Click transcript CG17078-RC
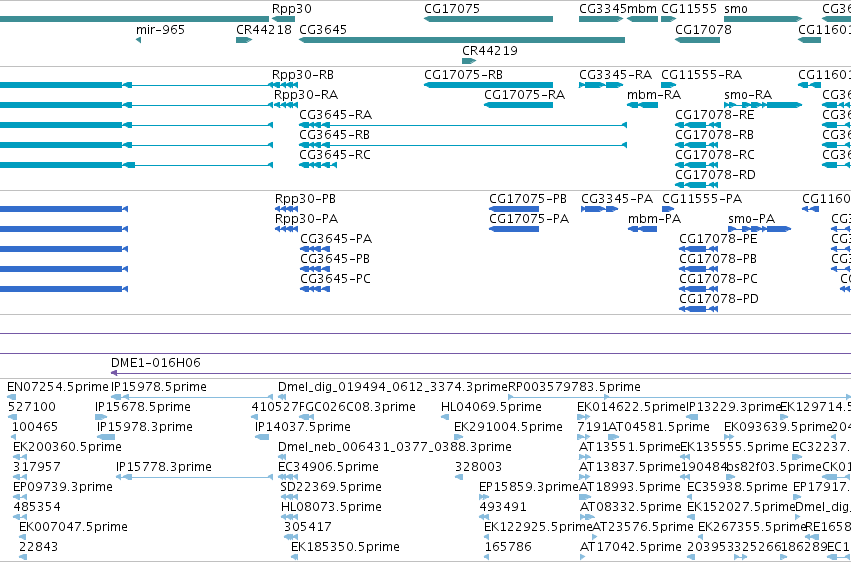The image size is (851, 562). 715,155
